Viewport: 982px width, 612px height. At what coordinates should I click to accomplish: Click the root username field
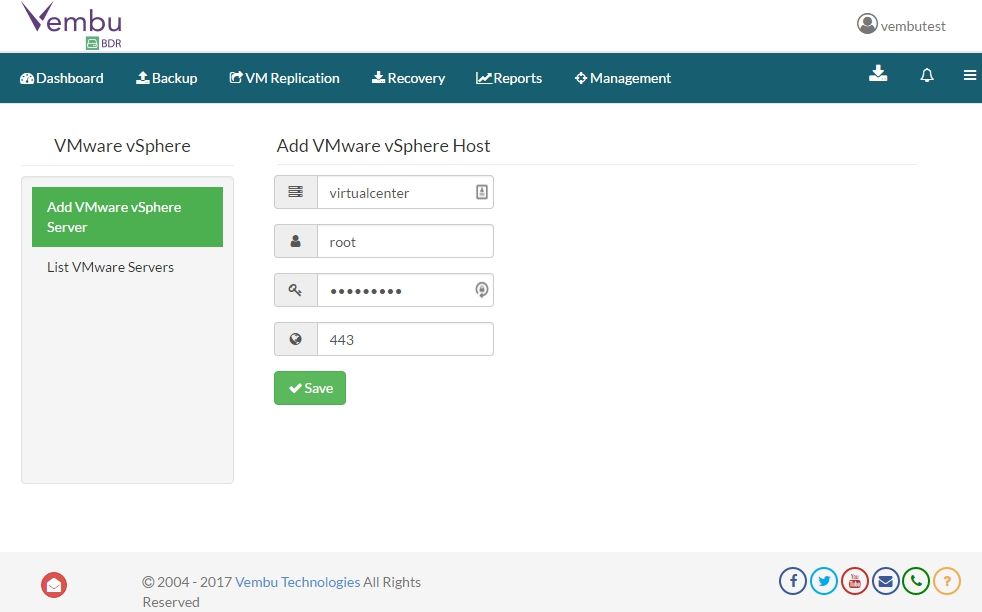[405, 241]
